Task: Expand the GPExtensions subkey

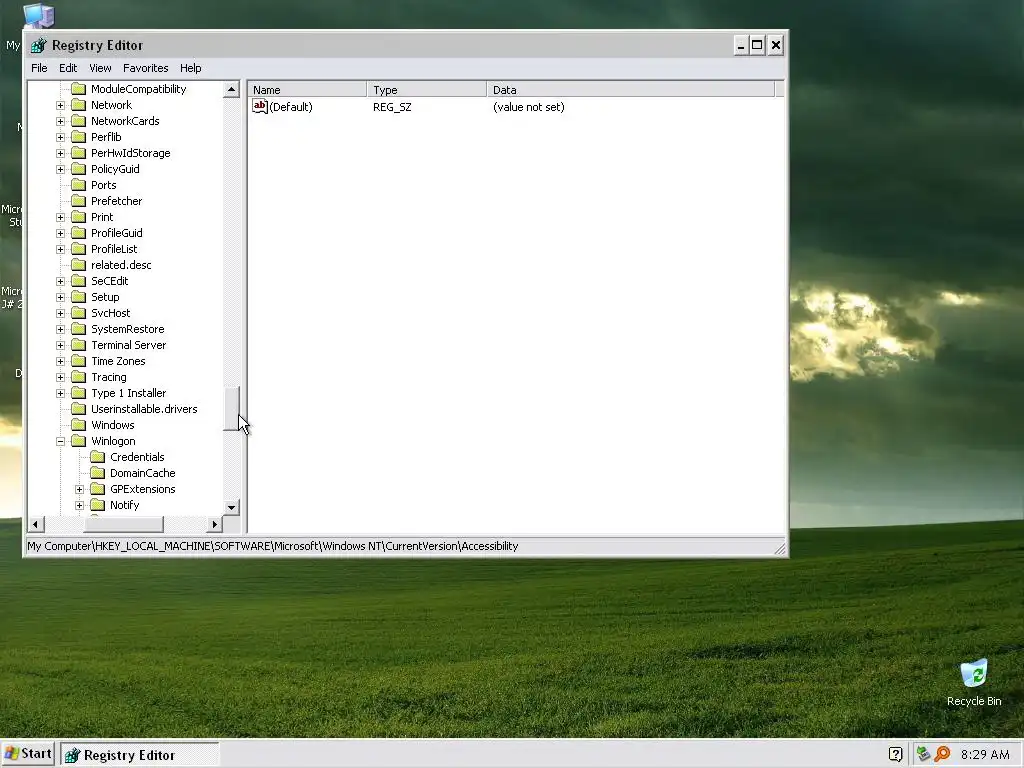Action: click(79, 489)
